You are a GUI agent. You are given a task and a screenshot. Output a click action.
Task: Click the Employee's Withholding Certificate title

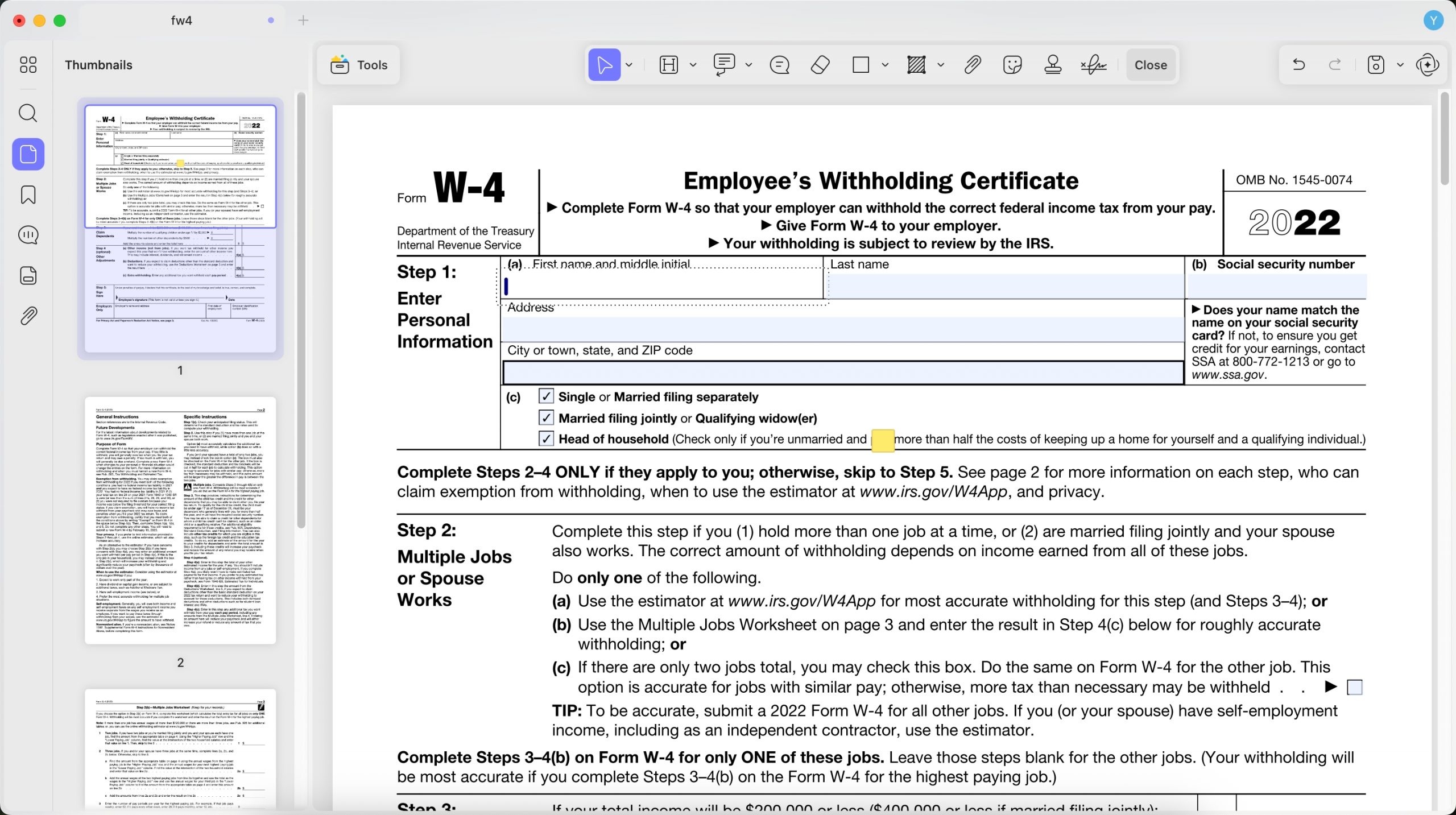[881, 181]
